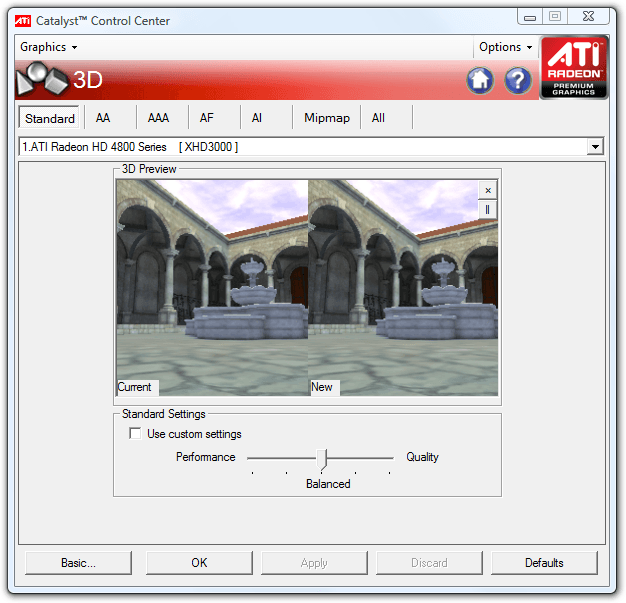
Task: Click the Basic... button
Action: [78, 563]
